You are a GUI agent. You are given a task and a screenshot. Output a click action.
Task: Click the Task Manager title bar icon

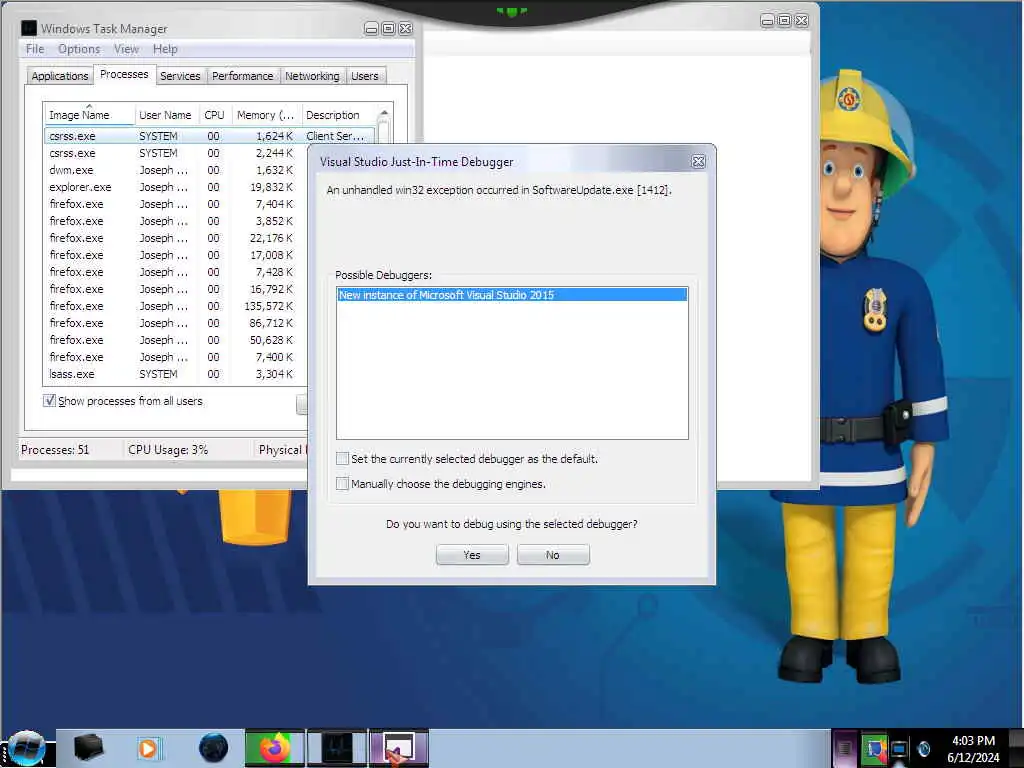pos(29,28)
